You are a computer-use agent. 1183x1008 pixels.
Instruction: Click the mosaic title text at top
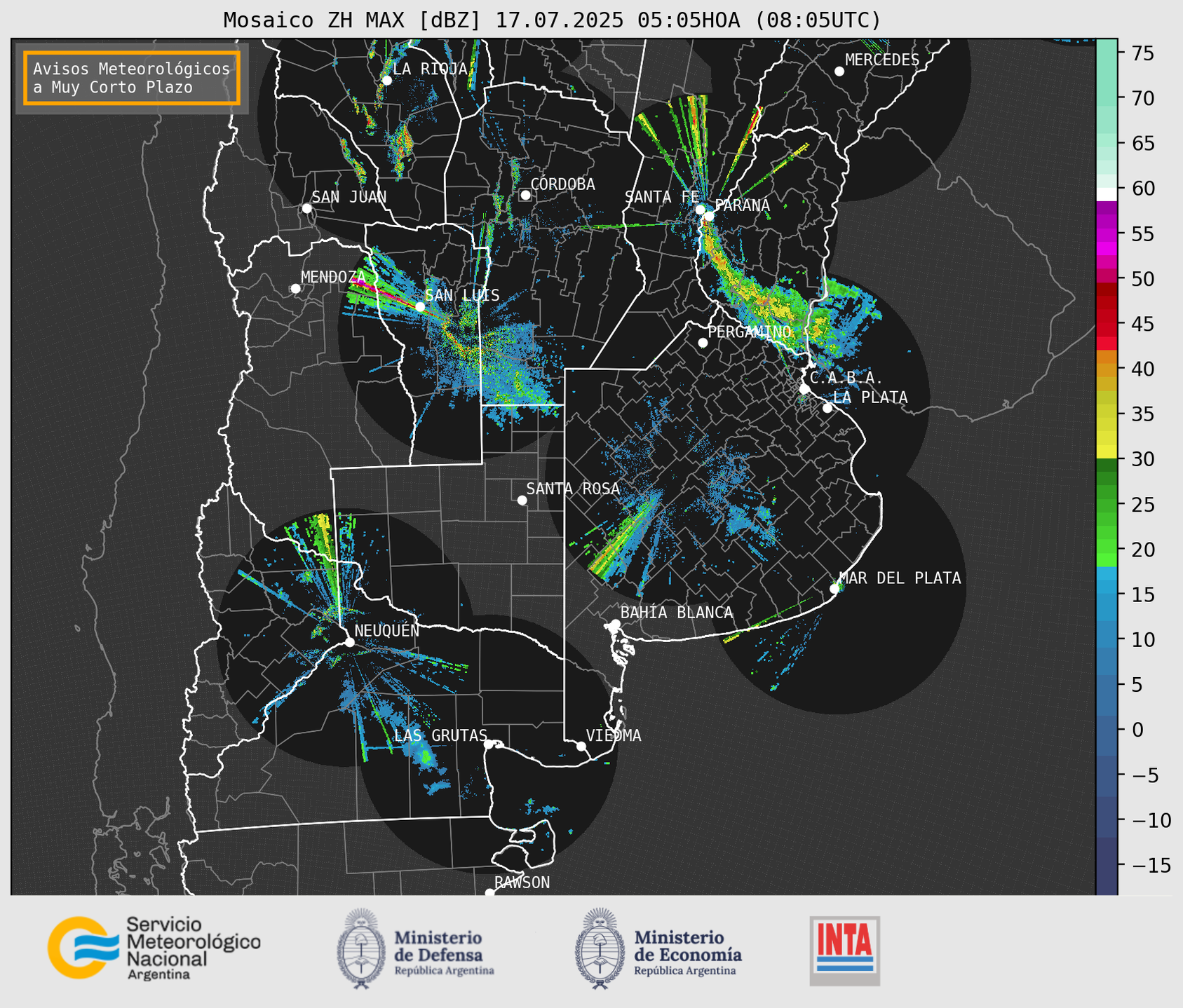click(552, 20)
